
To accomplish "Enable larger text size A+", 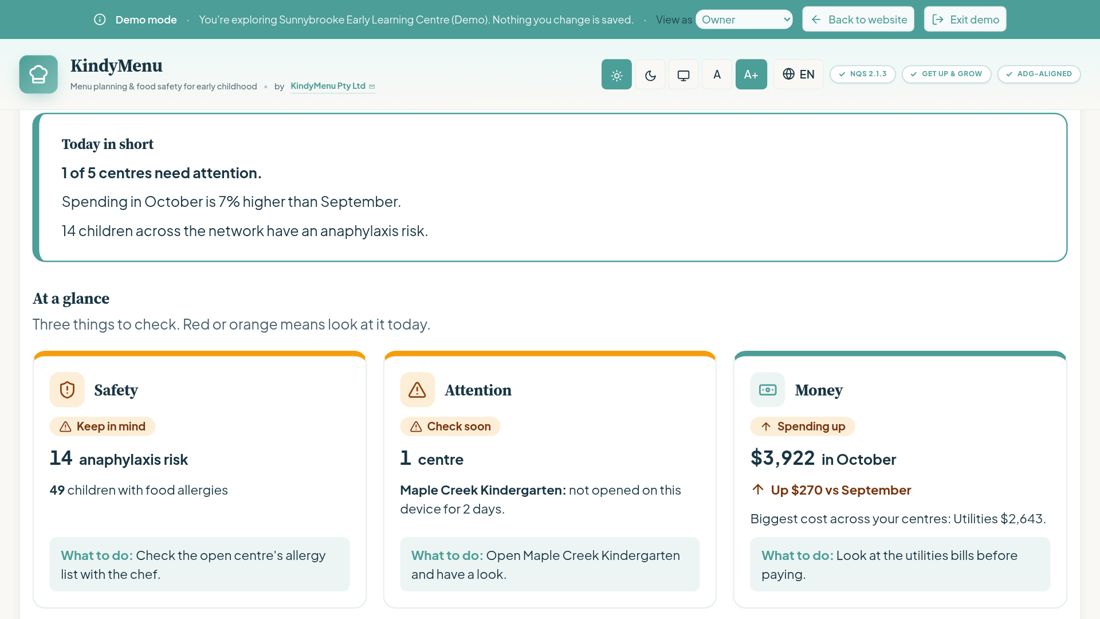I will (x=751, y=74).
